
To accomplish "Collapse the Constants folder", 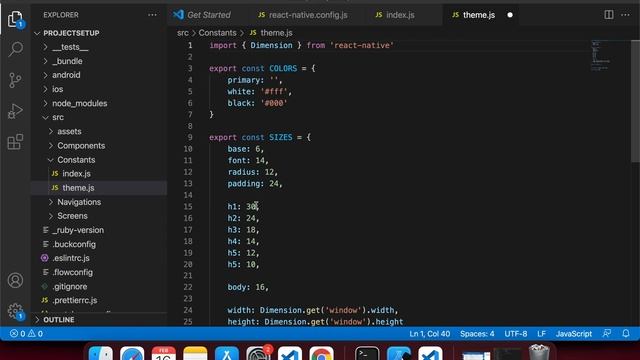I will (x=76, y=160).
